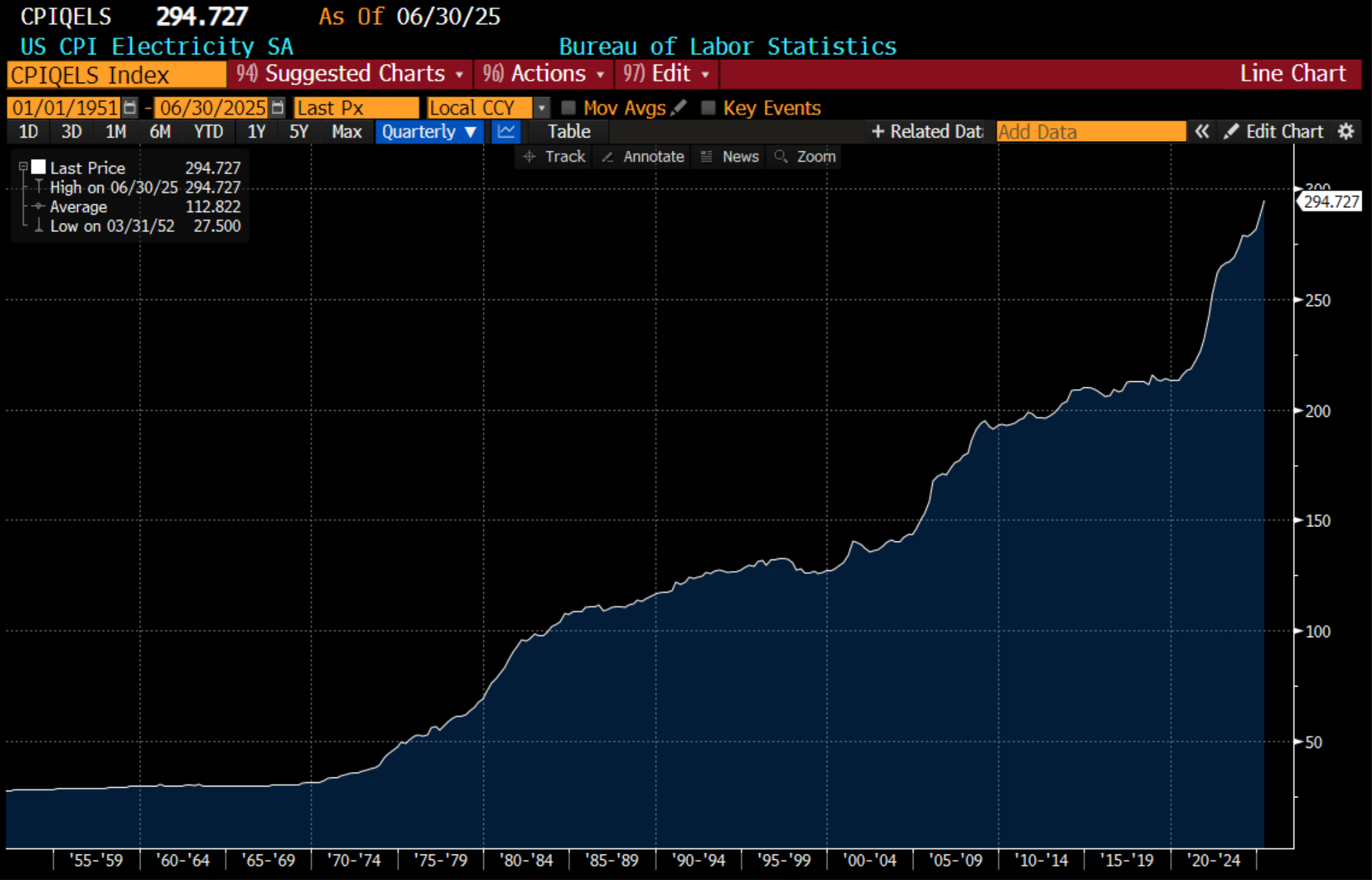Click the line chart view icon
The width and height of the screenshot is (1372, 880).
coord(506,131)
